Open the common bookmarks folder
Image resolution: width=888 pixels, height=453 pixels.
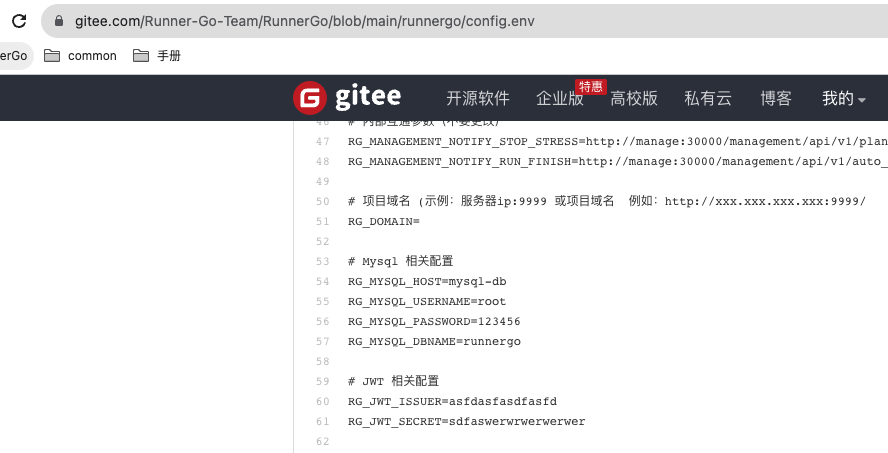click(80, 56)
